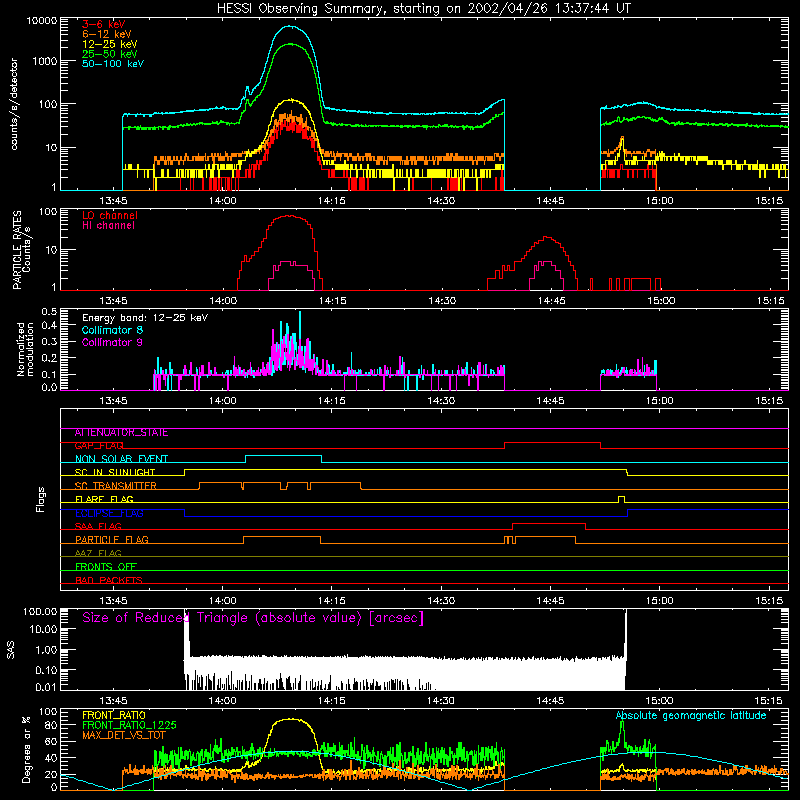Select the 25-50 keV legend label
Image resolution: width=800 pixels, height=800 pixels.
tap(110, 54)
